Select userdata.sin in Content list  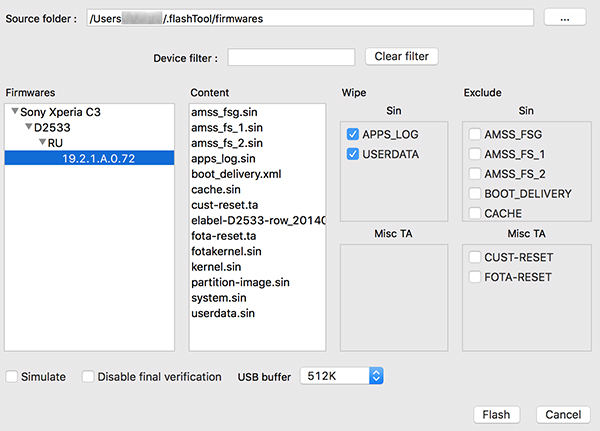point(223,313)
